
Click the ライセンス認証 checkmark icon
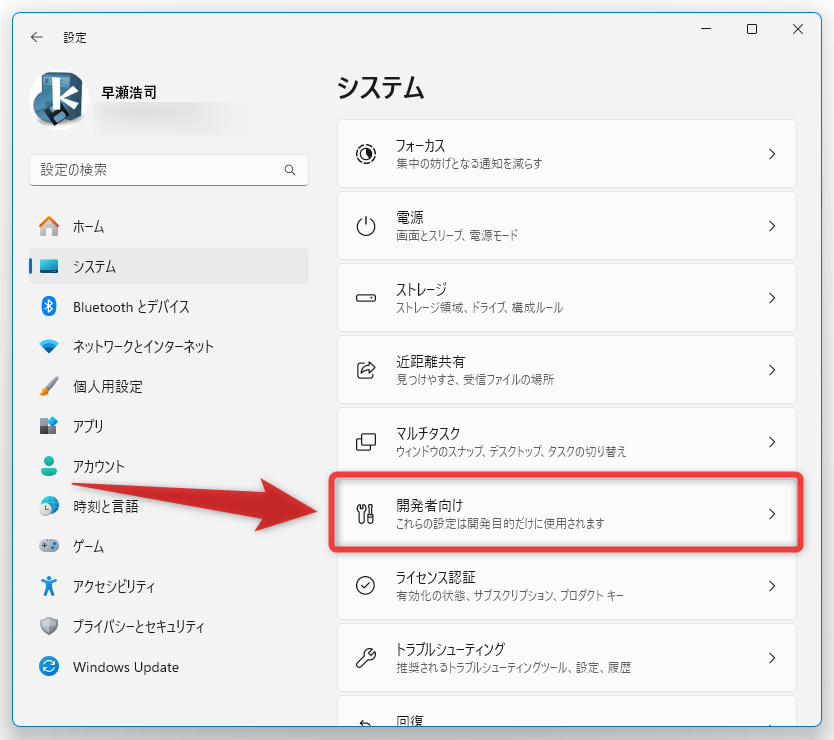click(366, 586)
